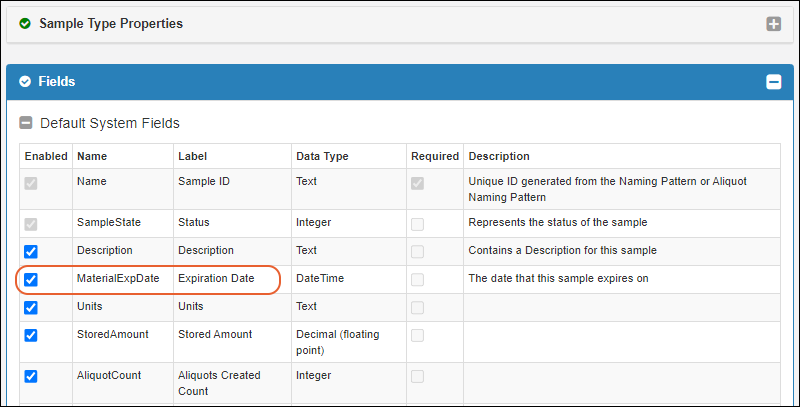Check Required box for Stored Amount
Screen dimensions: 800x407
click(x=417, y=335)
